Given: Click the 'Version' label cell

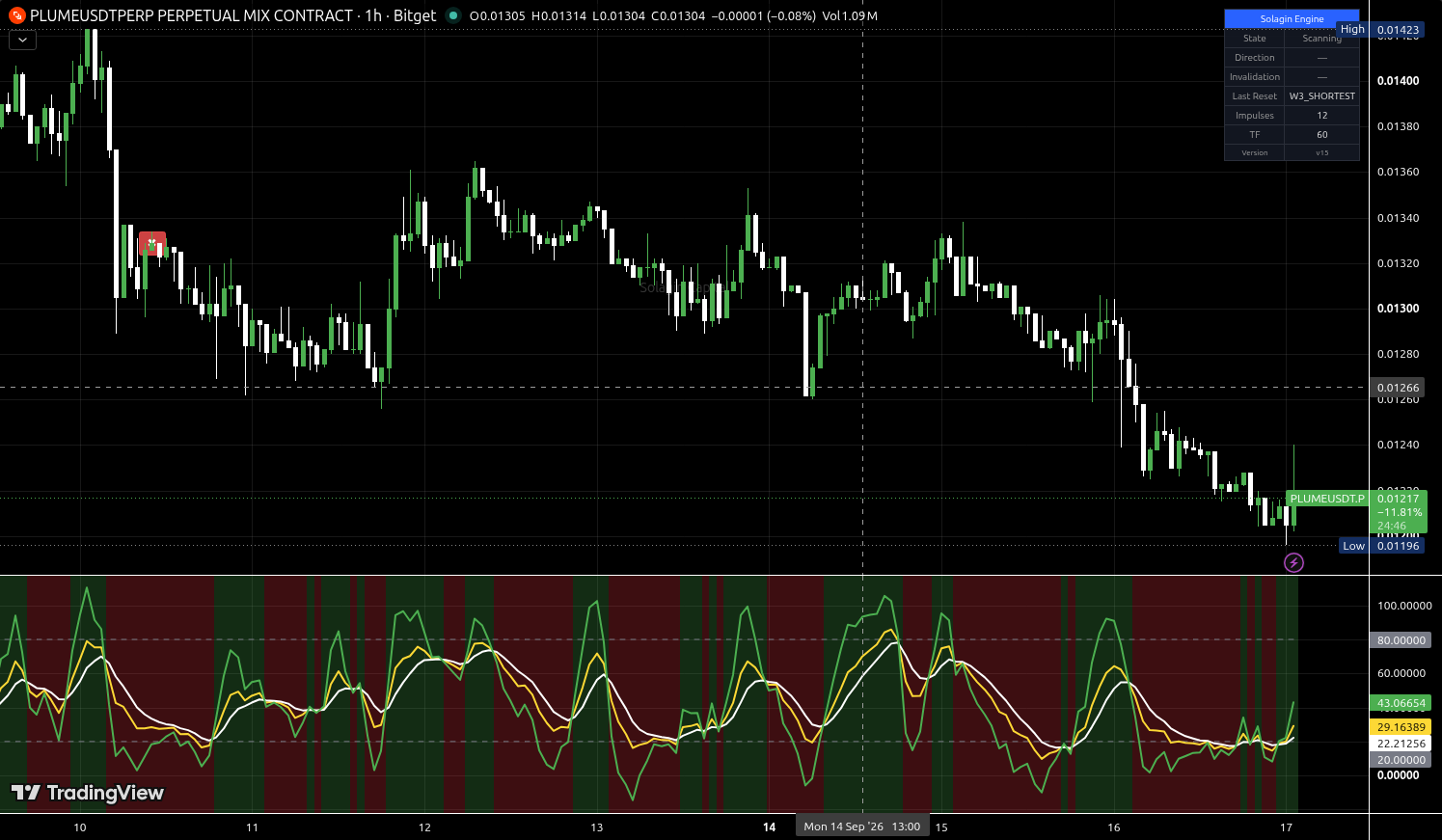Looking at the screenshot, I should pos(1254,152).
